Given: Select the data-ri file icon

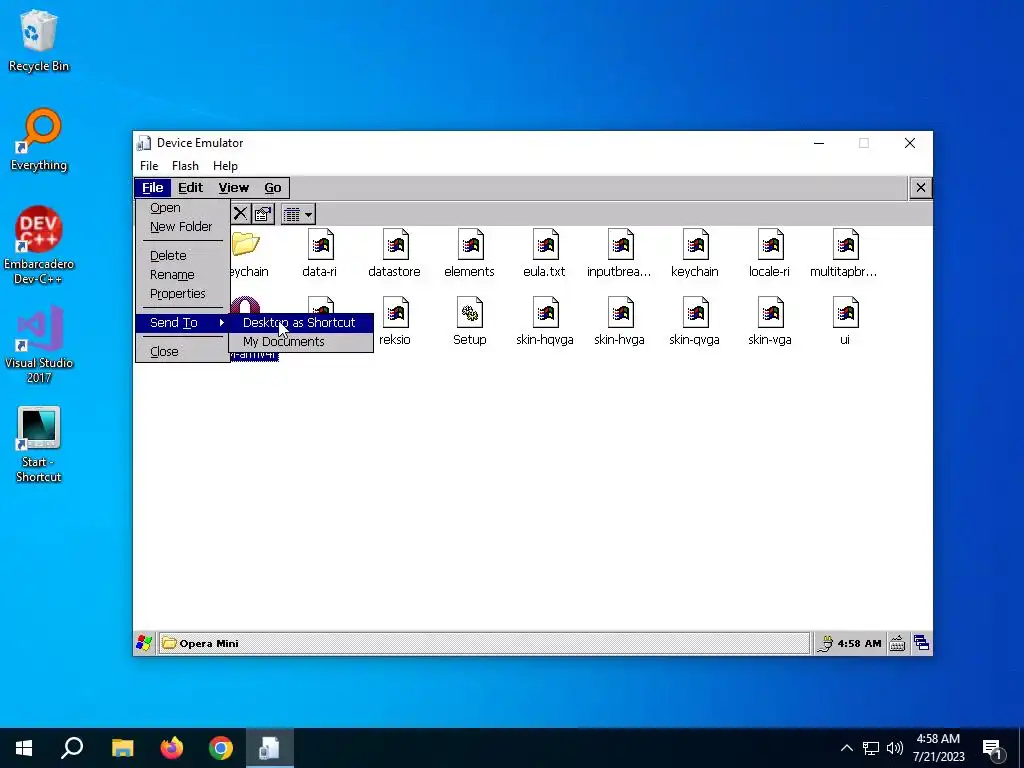Looking at the screenshot, I should pos(320,245).
